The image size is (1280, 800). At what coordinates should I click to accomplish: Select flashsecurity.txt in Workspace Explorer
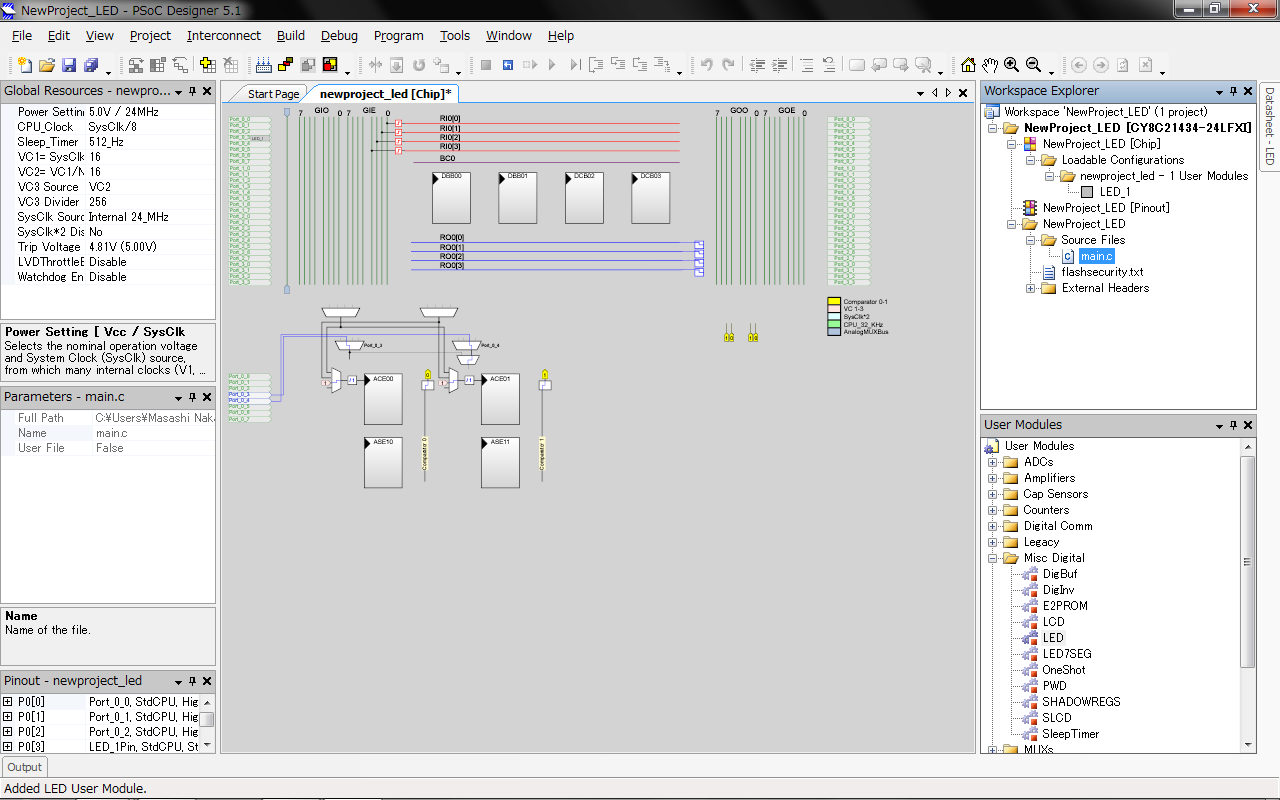[x=1102, y=272]
